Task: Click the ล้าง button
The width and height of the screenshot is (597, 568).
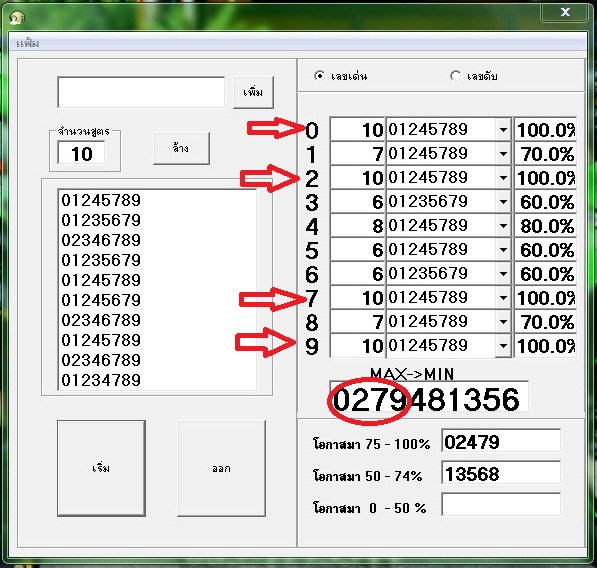Action: point(181,148)
